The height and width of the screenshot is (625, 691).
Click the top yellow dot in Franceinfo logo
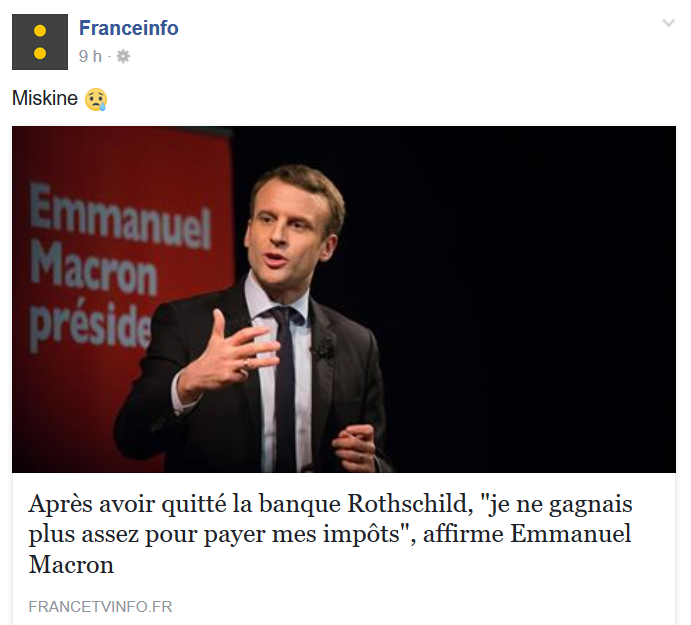[40, 31]
